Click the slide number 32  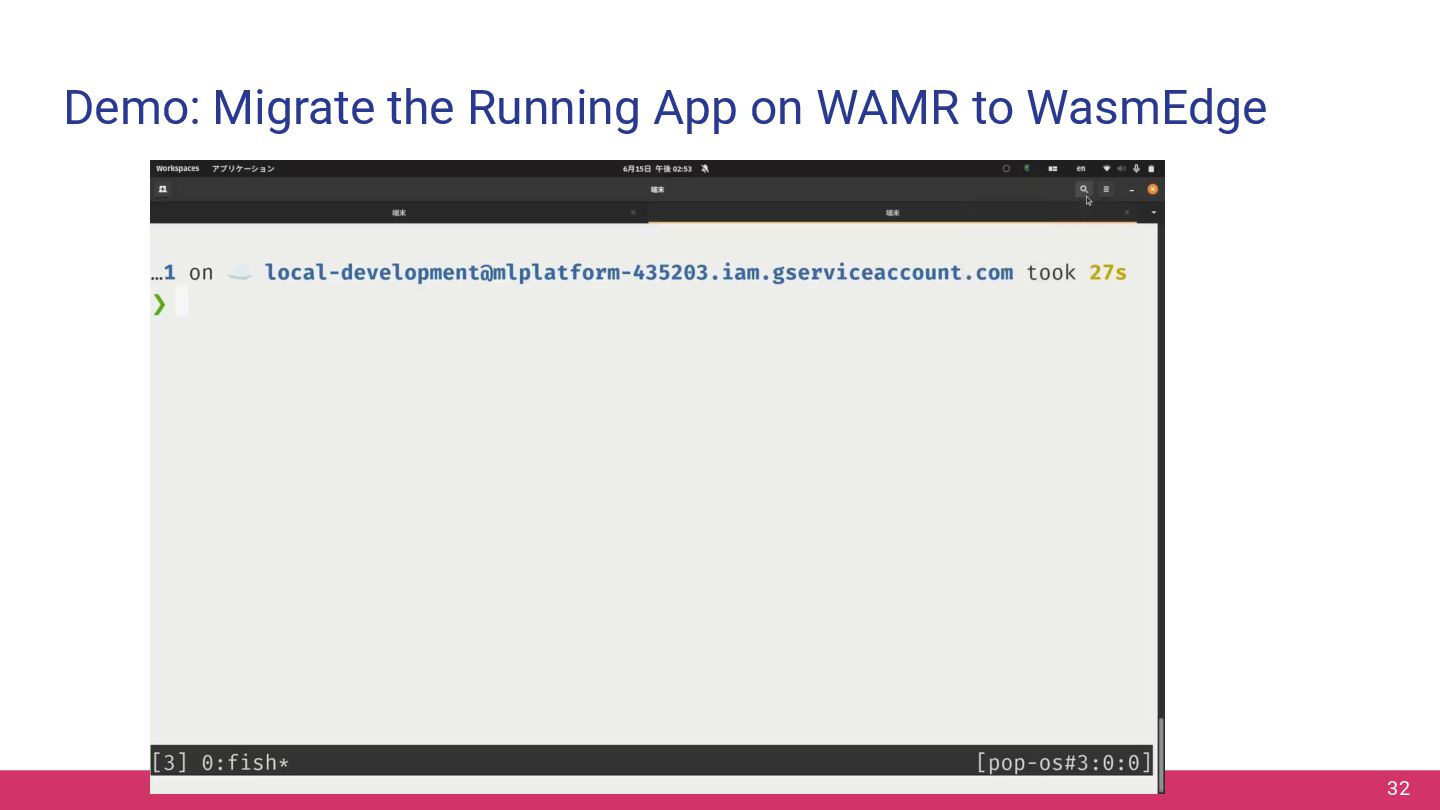click(x=1398, y=788)
